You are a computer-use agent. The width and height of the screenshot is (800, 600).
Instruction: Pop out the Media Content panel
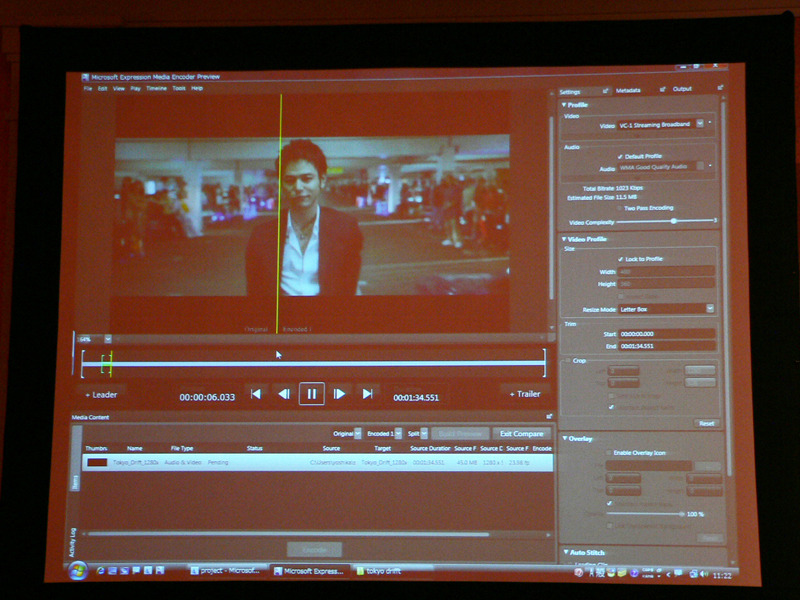coord(549,417)
